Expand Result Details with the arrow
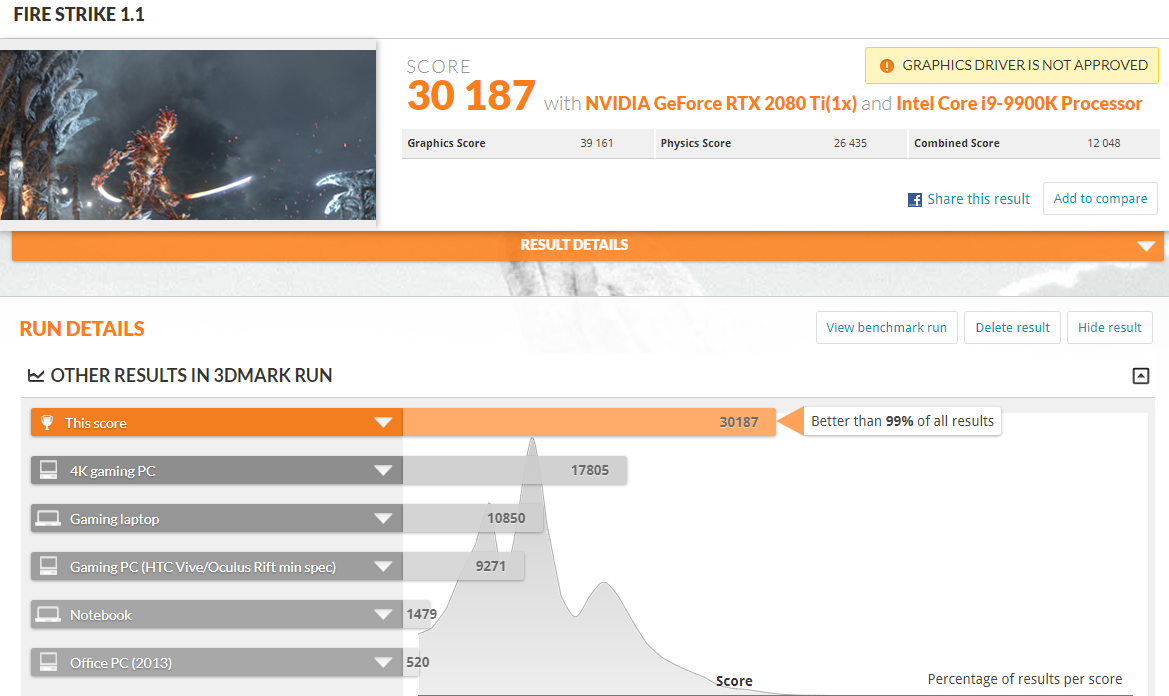Viewport: 1169px width, 696px height. (1146, 246)
